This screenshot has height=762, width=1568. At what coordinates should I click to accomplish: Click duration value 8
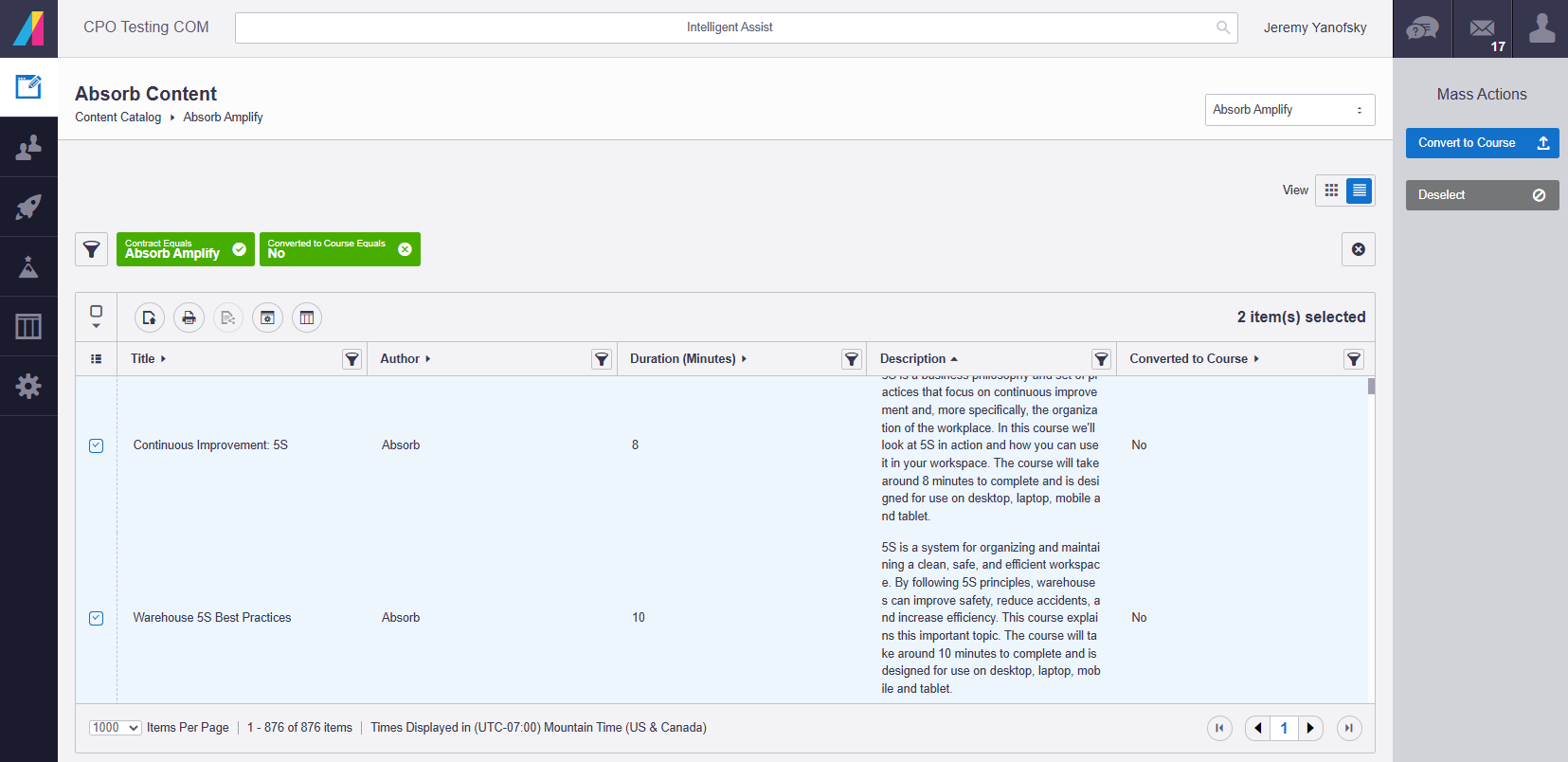pos(635,445)
